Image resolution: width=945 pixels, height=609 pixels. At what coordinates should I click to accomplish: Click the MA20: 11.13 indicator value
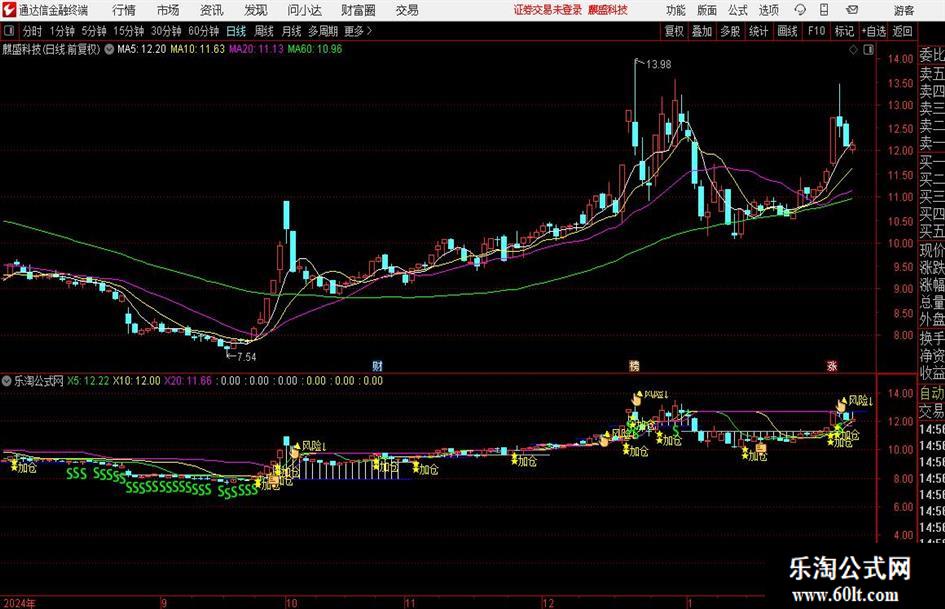click(x=256, y=49)
